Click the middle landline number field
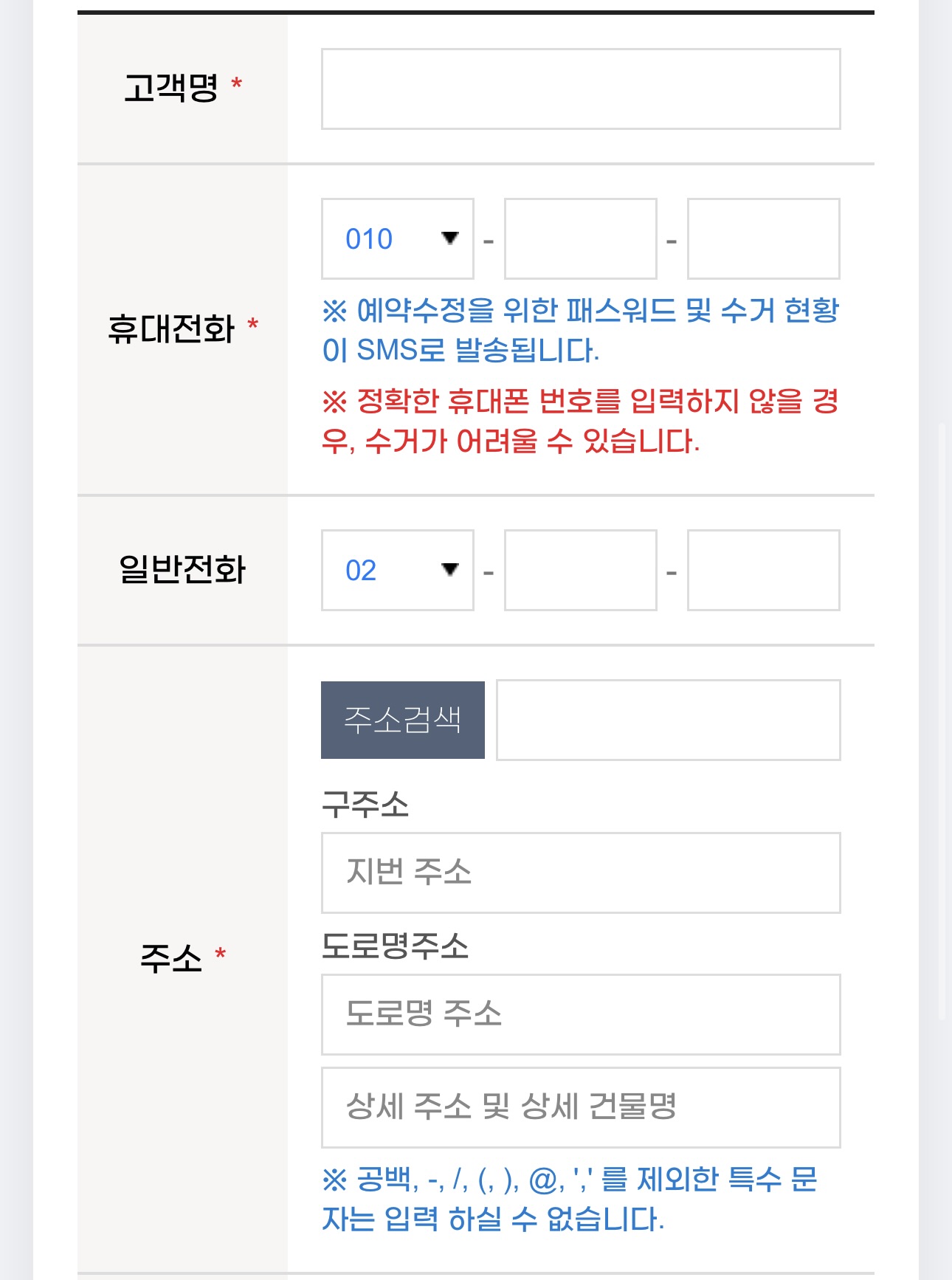The width and height of the screenshot is (952, 1280). pos(579,570)
